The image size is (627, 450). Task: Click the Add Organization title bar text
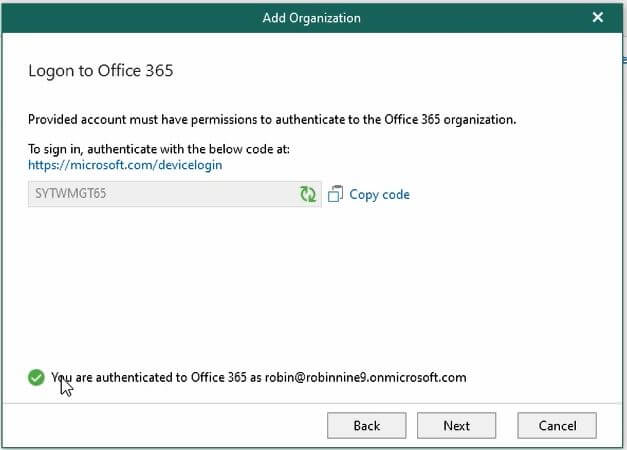(x=312, y=18)
